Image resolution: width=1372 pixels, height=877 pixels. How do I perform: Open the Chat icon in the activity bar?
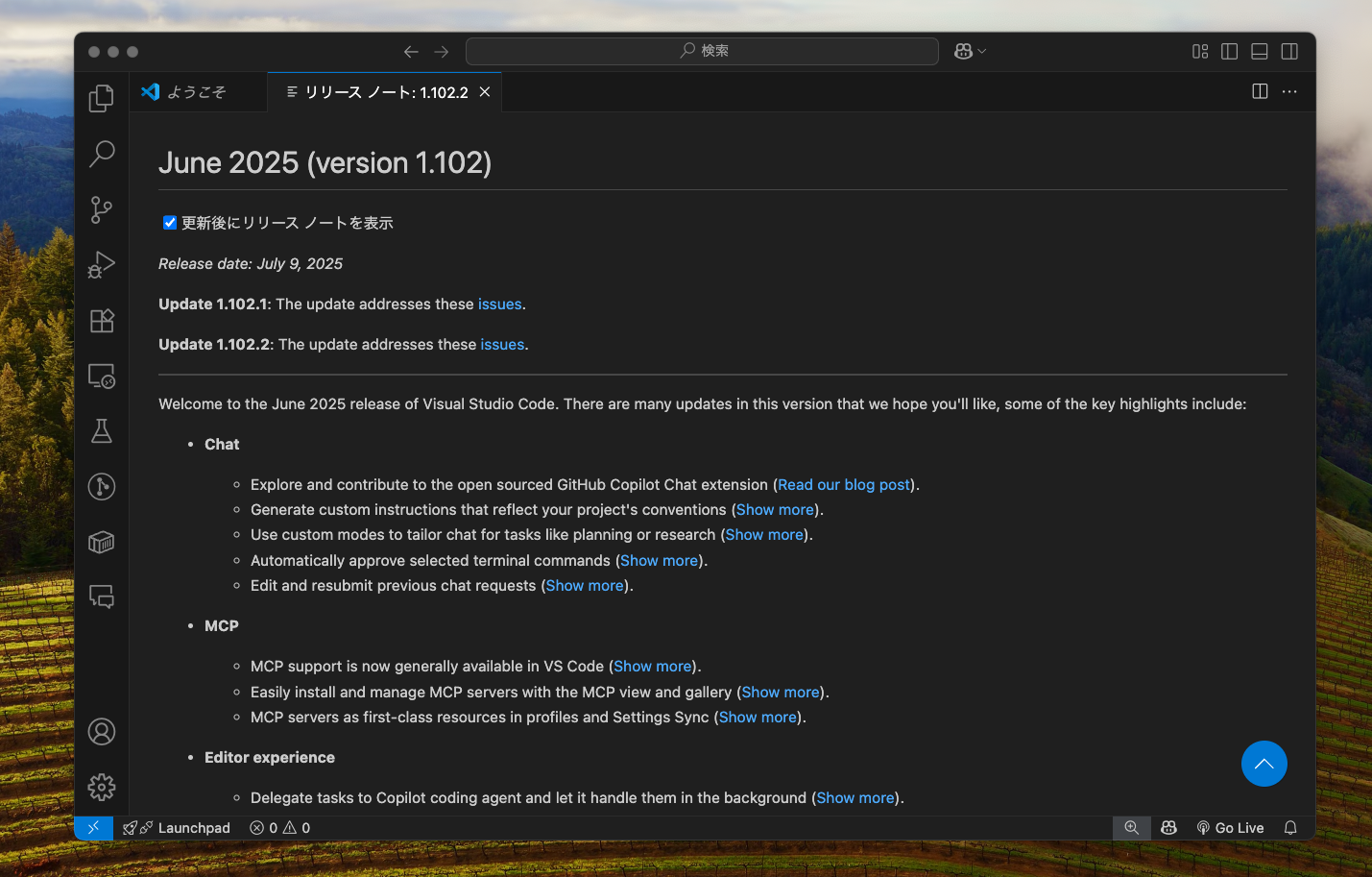tap(101, 597)
